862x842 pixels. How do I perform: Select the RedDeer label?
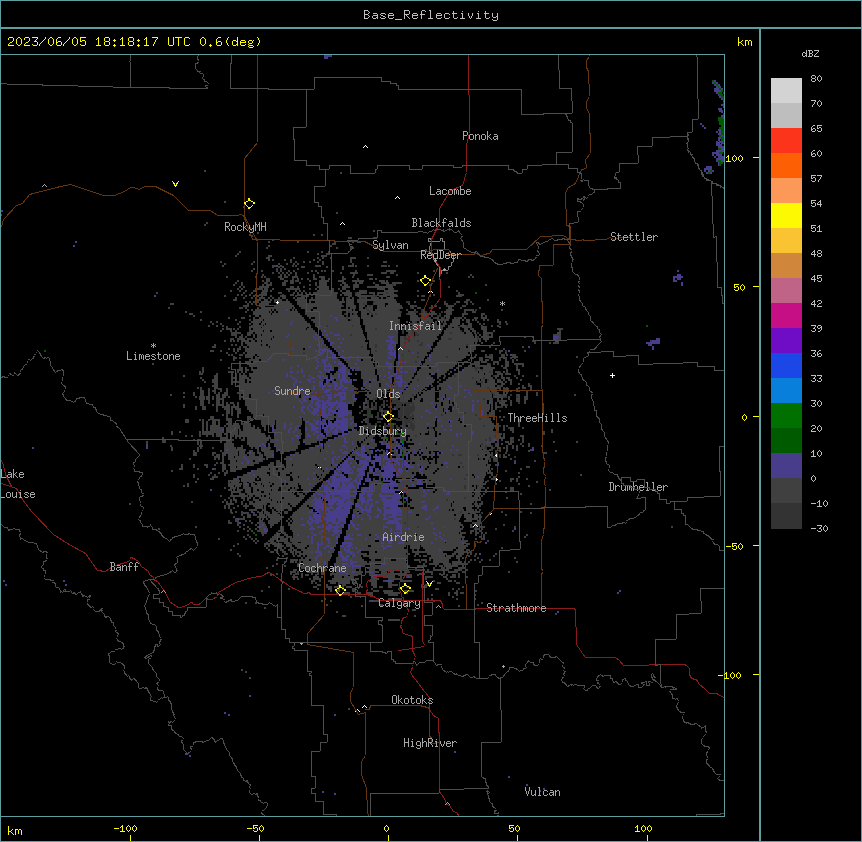click(441, 255)
